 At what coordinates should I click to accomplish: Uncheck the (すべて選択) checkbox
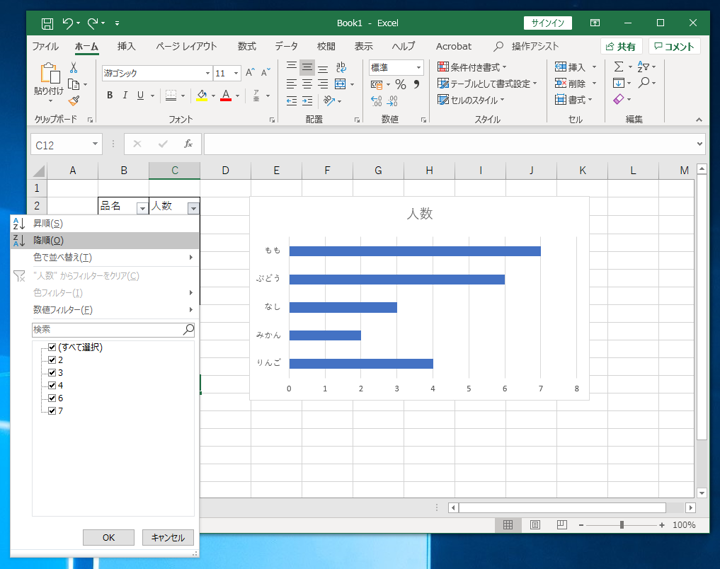pyautogui.click(x=52, y=347)
